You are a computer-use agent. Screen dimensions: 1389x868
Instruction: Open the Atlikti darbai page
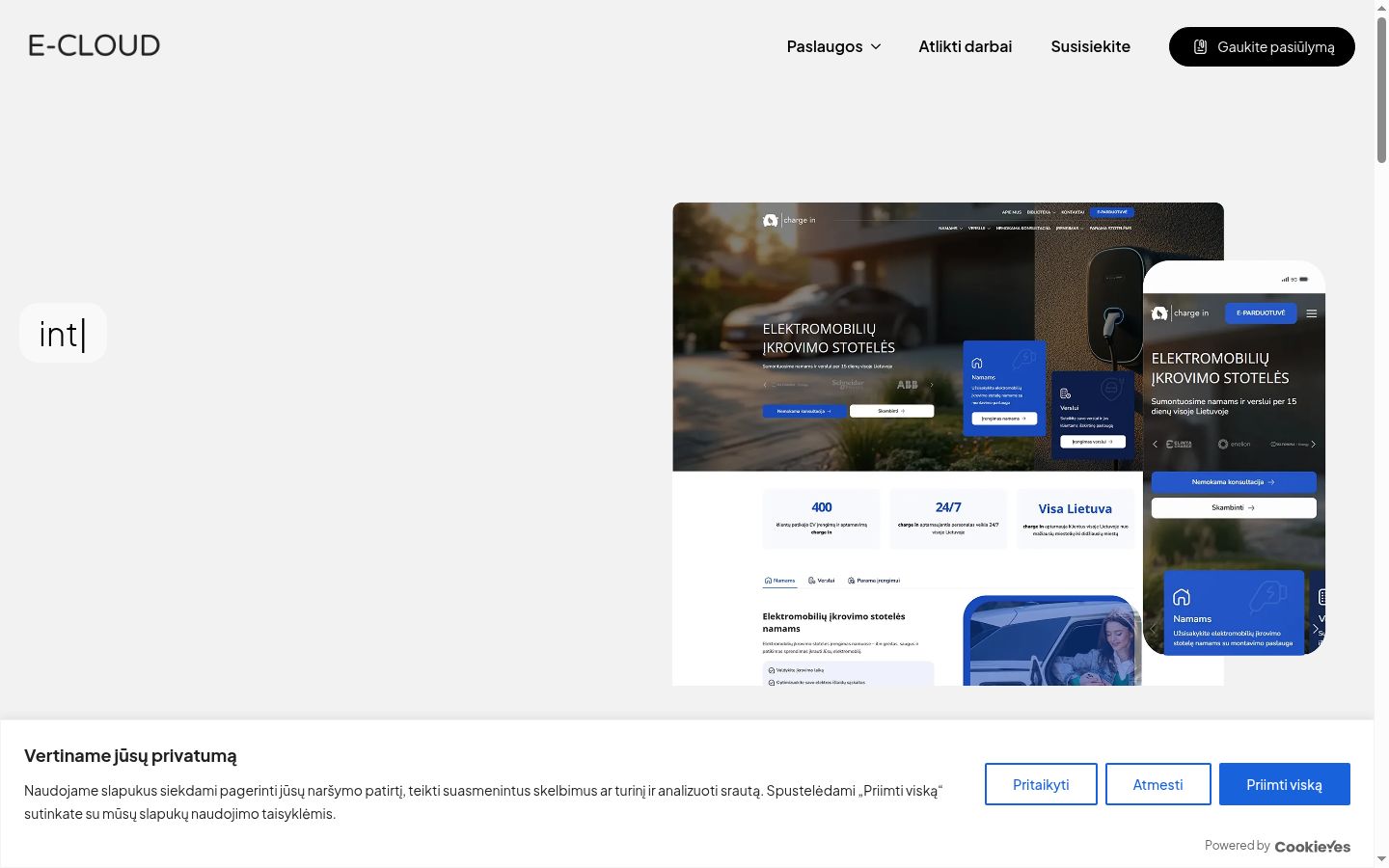pyautogui.click(x=965, y=46)
